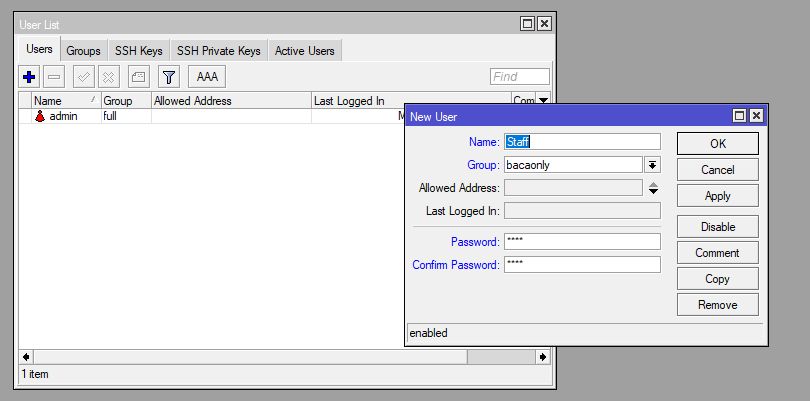Close the New User window
Image resolution: width=810 pixels, height=401 pixels.
[x=756, y=116]
